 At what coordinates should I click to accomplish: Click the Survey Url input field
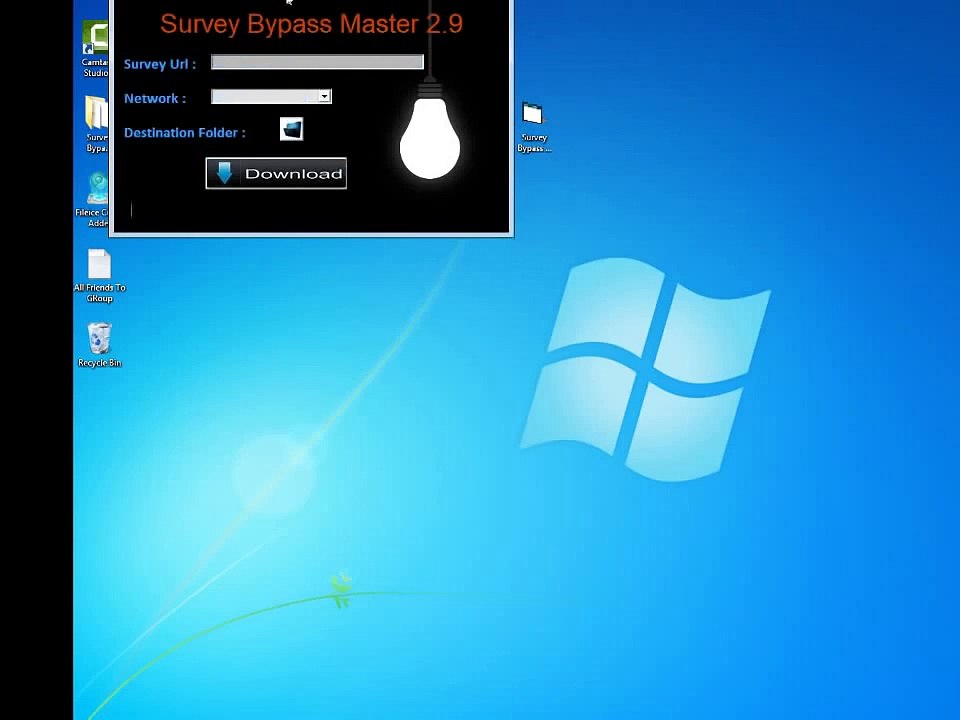click(317, 62)
